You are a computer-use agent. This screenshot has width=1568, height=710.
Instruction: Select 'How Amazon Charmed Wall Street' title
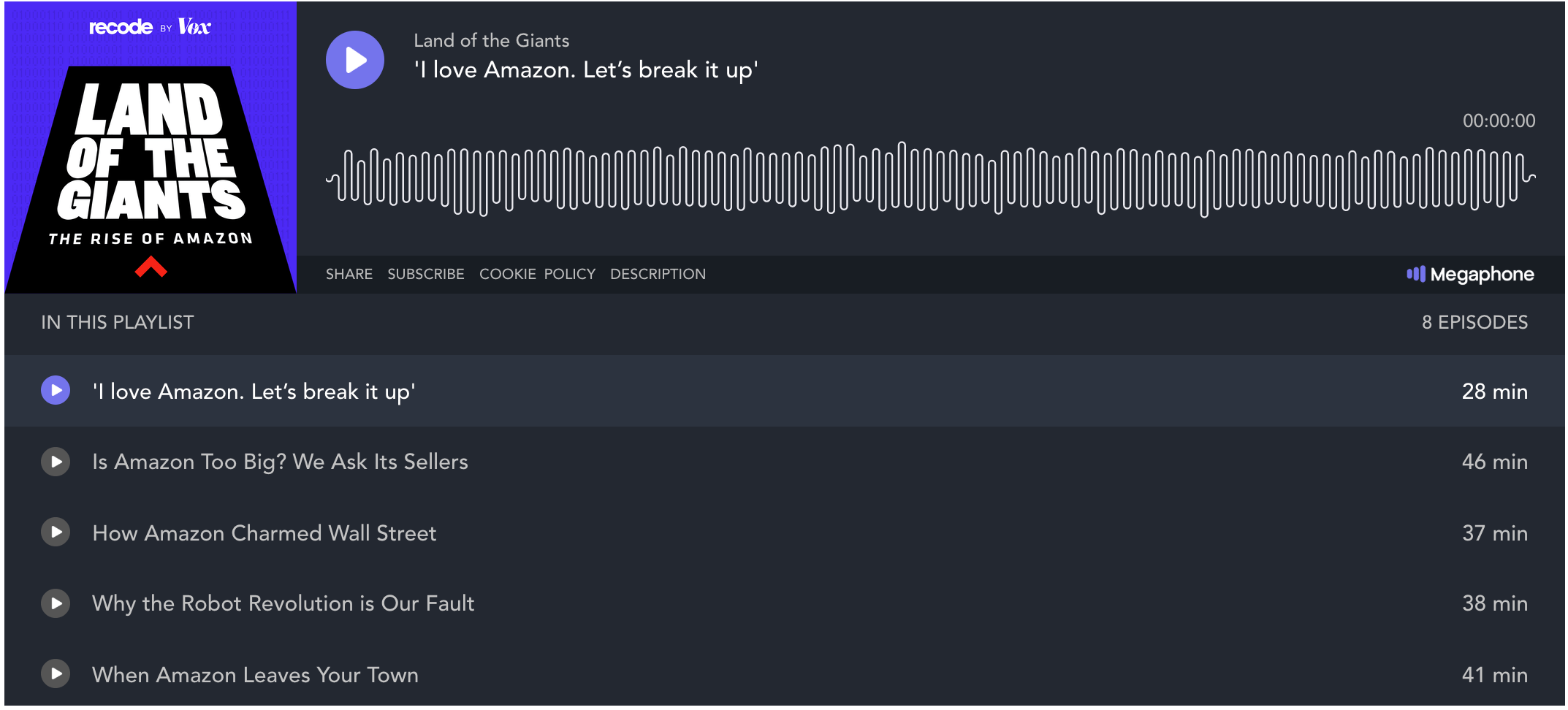click(264, 533)
